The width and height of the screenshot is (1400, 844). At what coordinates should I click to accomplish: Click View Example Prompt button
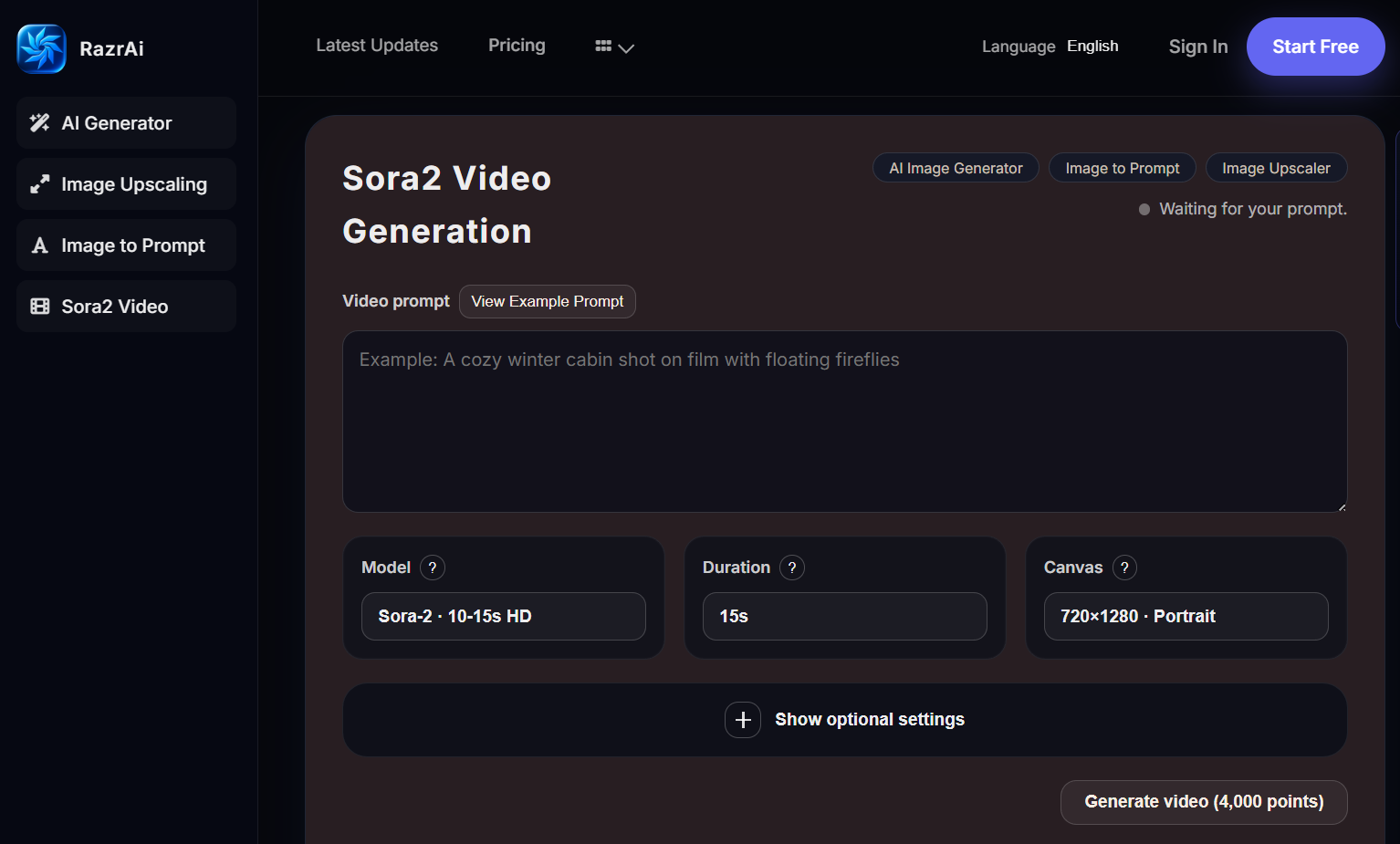pyautogui.click(x=547, y=302)
